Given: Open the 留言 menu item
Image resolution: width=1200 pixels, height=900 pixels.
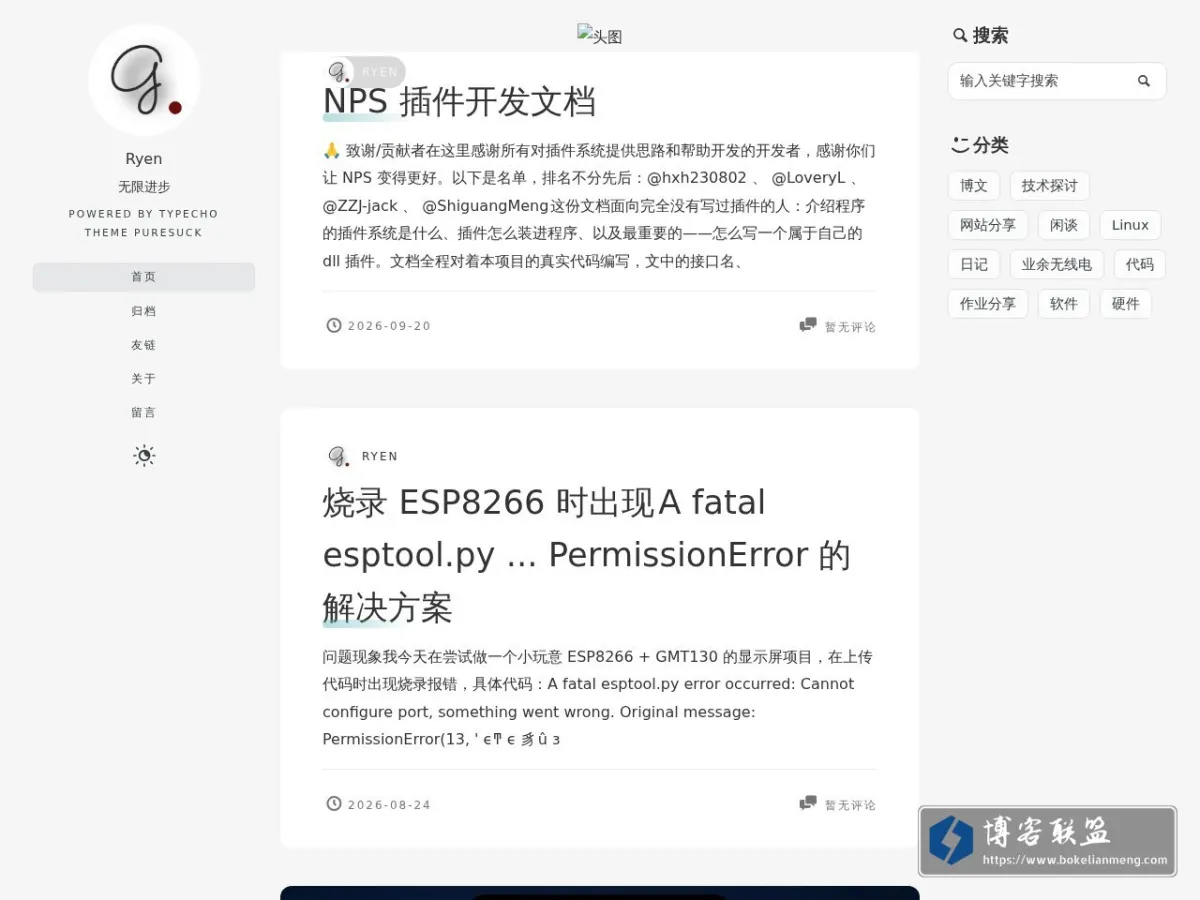Looking at the screenshot, I should [x=144, y=412].
